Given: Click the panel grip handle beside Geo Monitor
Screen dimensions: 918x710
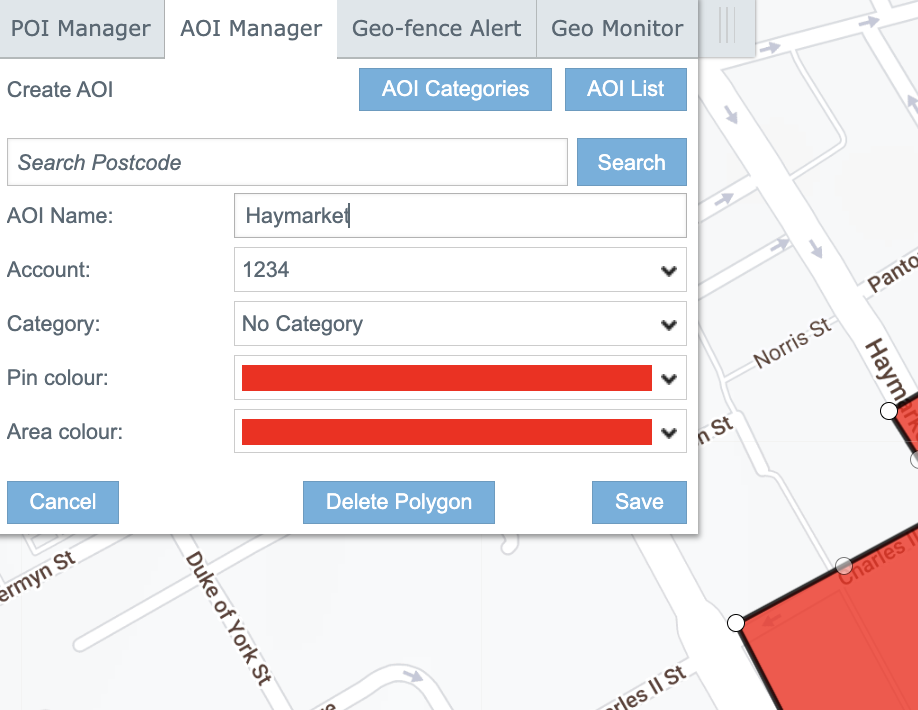Looking at the screenshot, I should (727, 27).
